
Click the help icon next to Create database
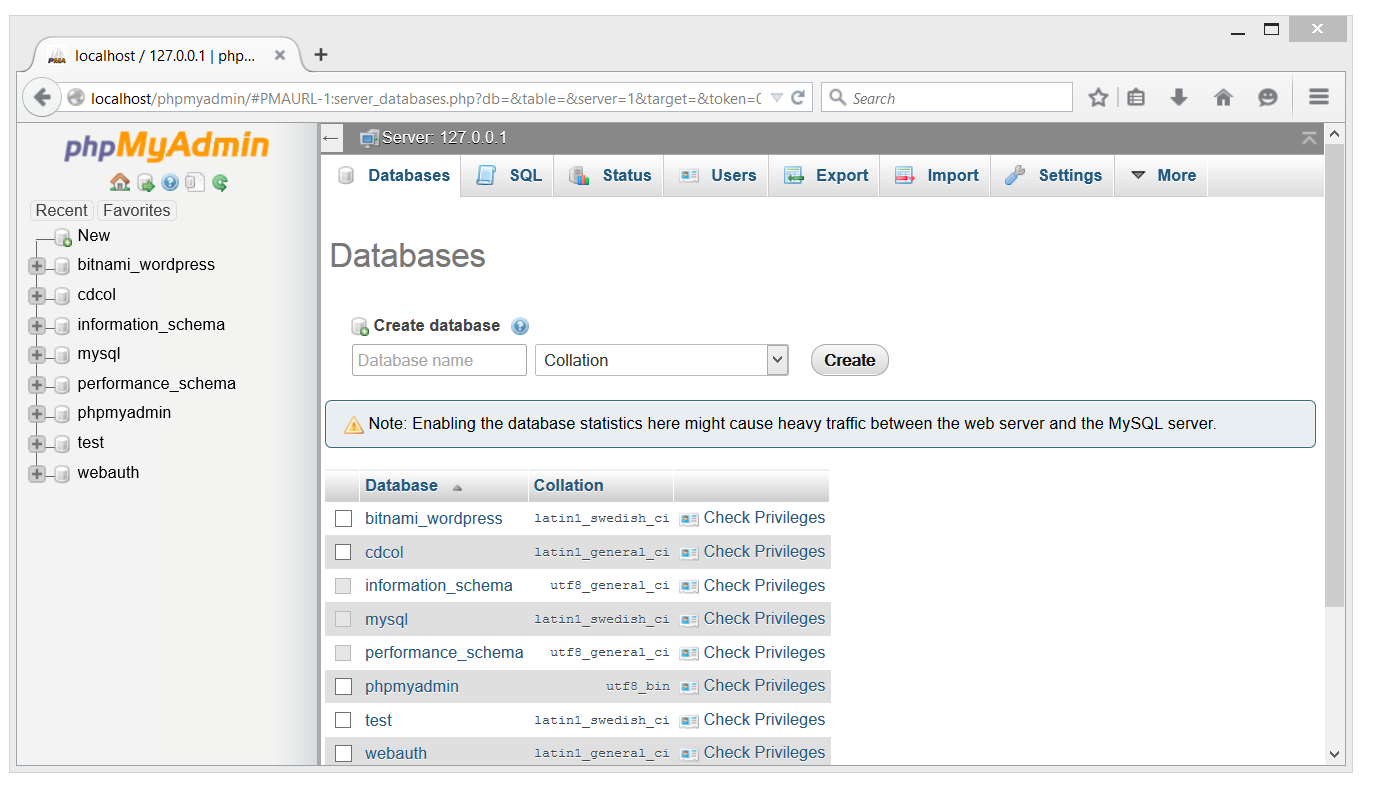(x=520, y=326)
